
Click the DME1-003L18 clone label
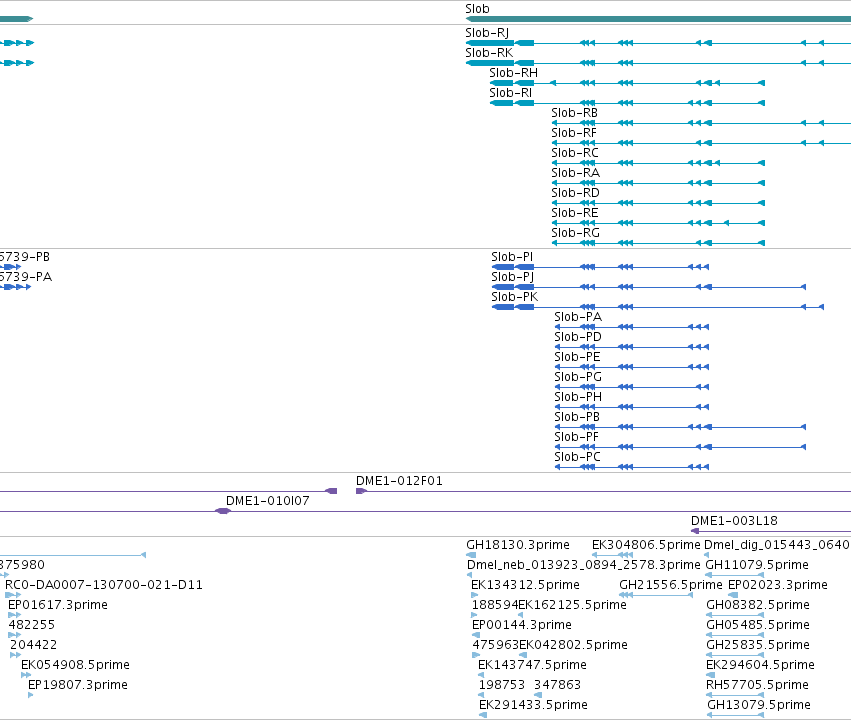click(x=734, y=521)
